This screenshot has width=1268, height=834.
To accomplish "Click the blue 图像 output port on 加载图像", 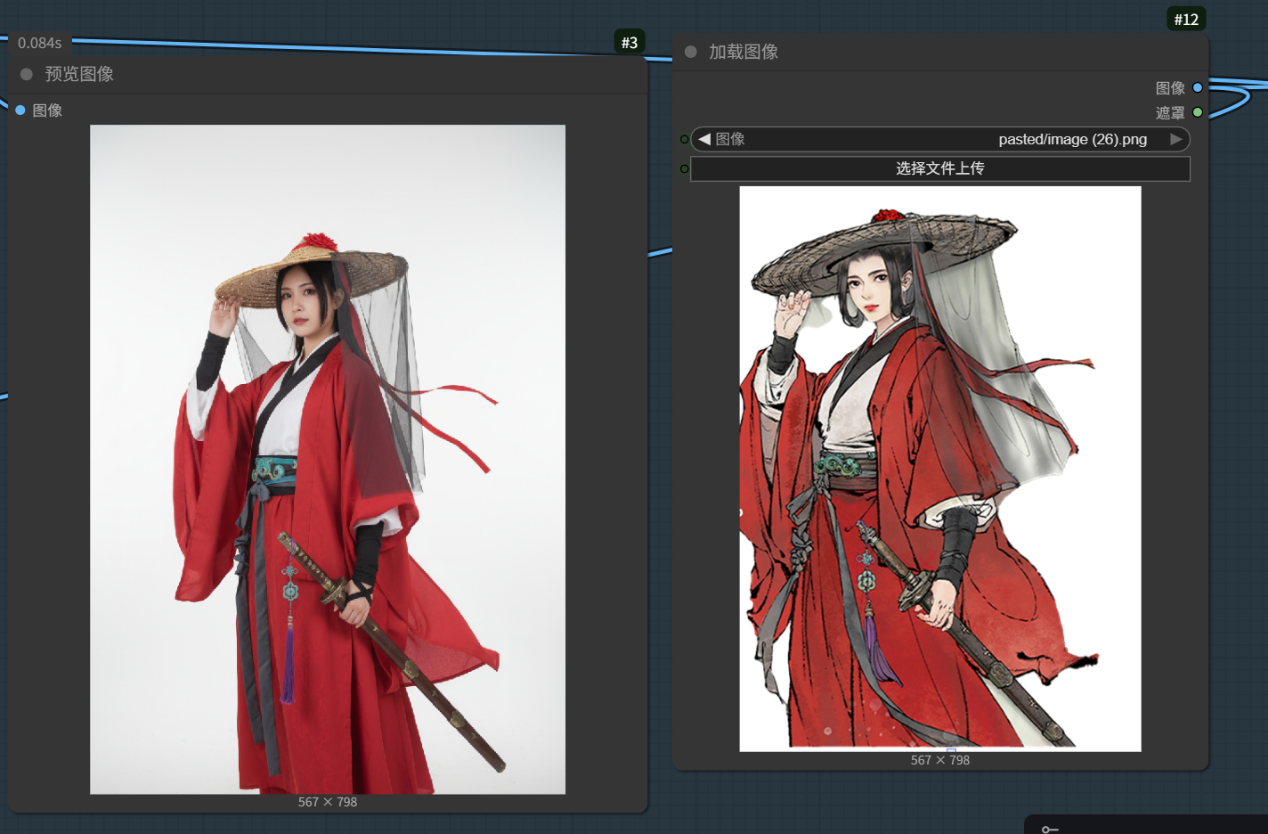I will 1197,88.
